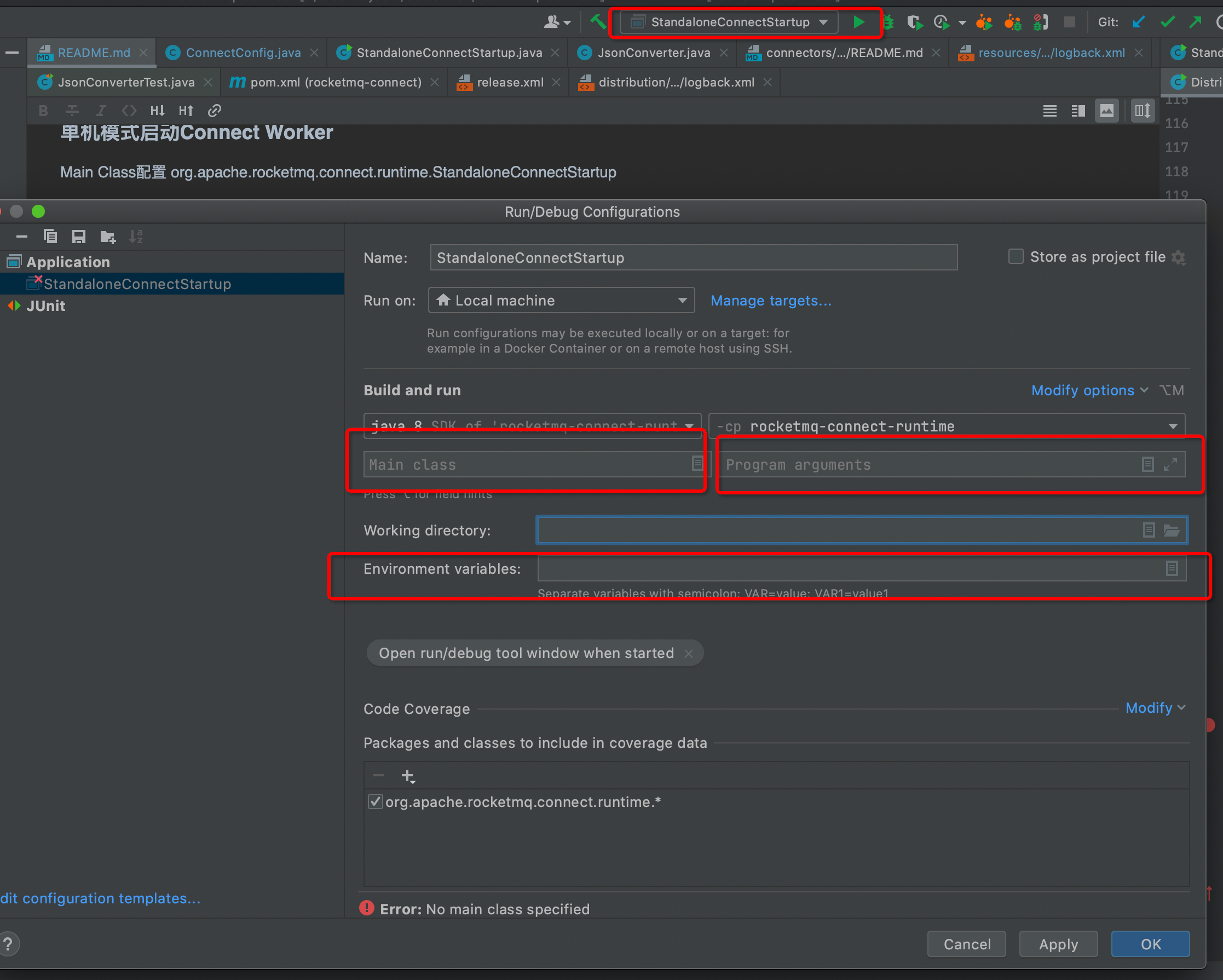Click browse folder icon in Working directory

(x=1172, y=531)
